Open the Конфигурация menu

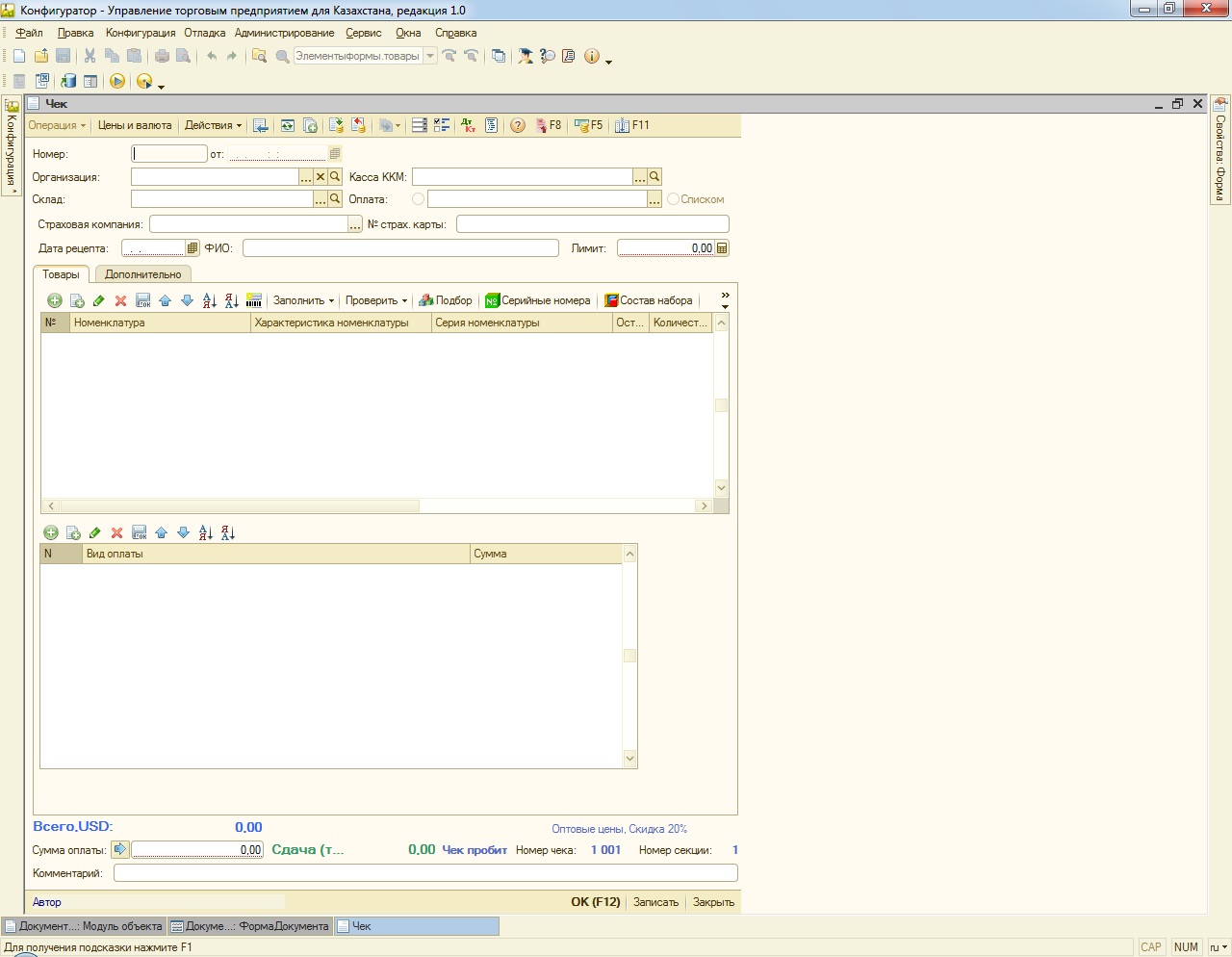[x=141, y=33]
